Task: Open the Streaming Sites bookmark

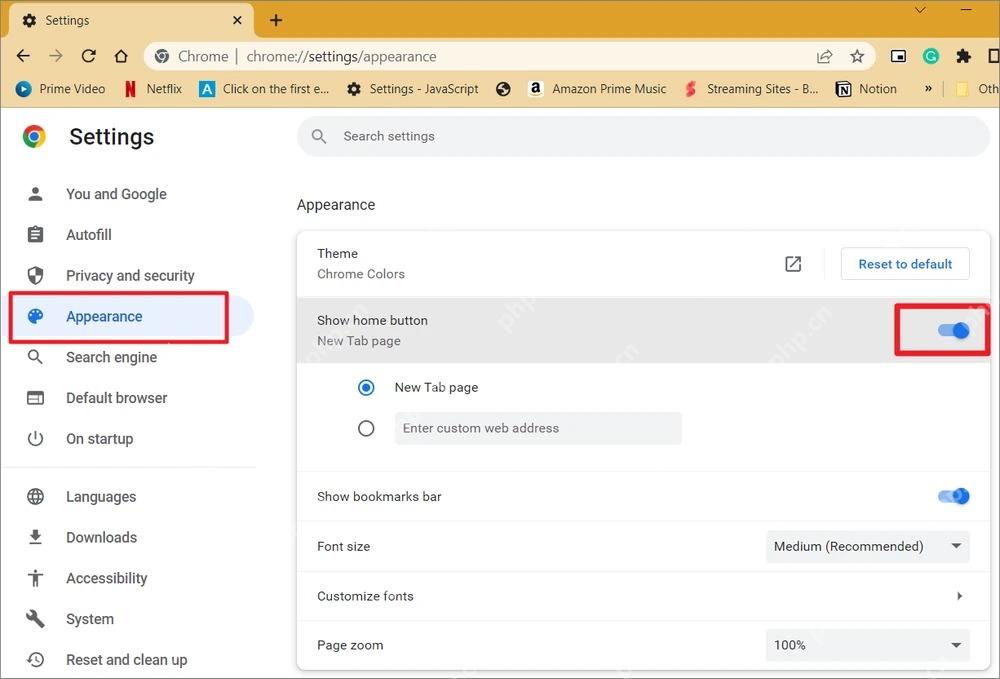Action: [x=751, y=89]
